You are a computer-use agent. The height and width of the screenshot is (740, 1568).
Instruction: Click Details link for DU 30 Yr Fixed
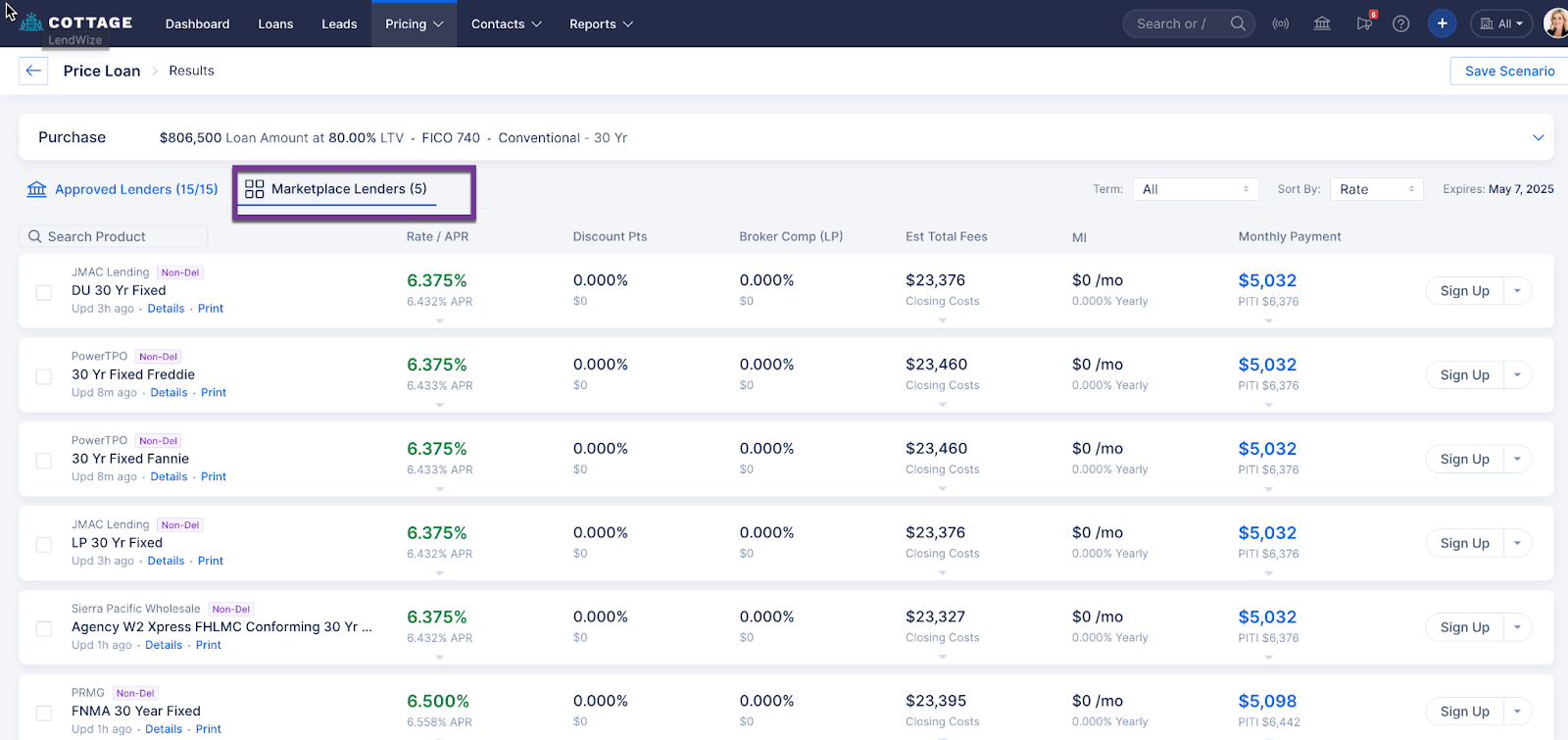click(166, 309)
